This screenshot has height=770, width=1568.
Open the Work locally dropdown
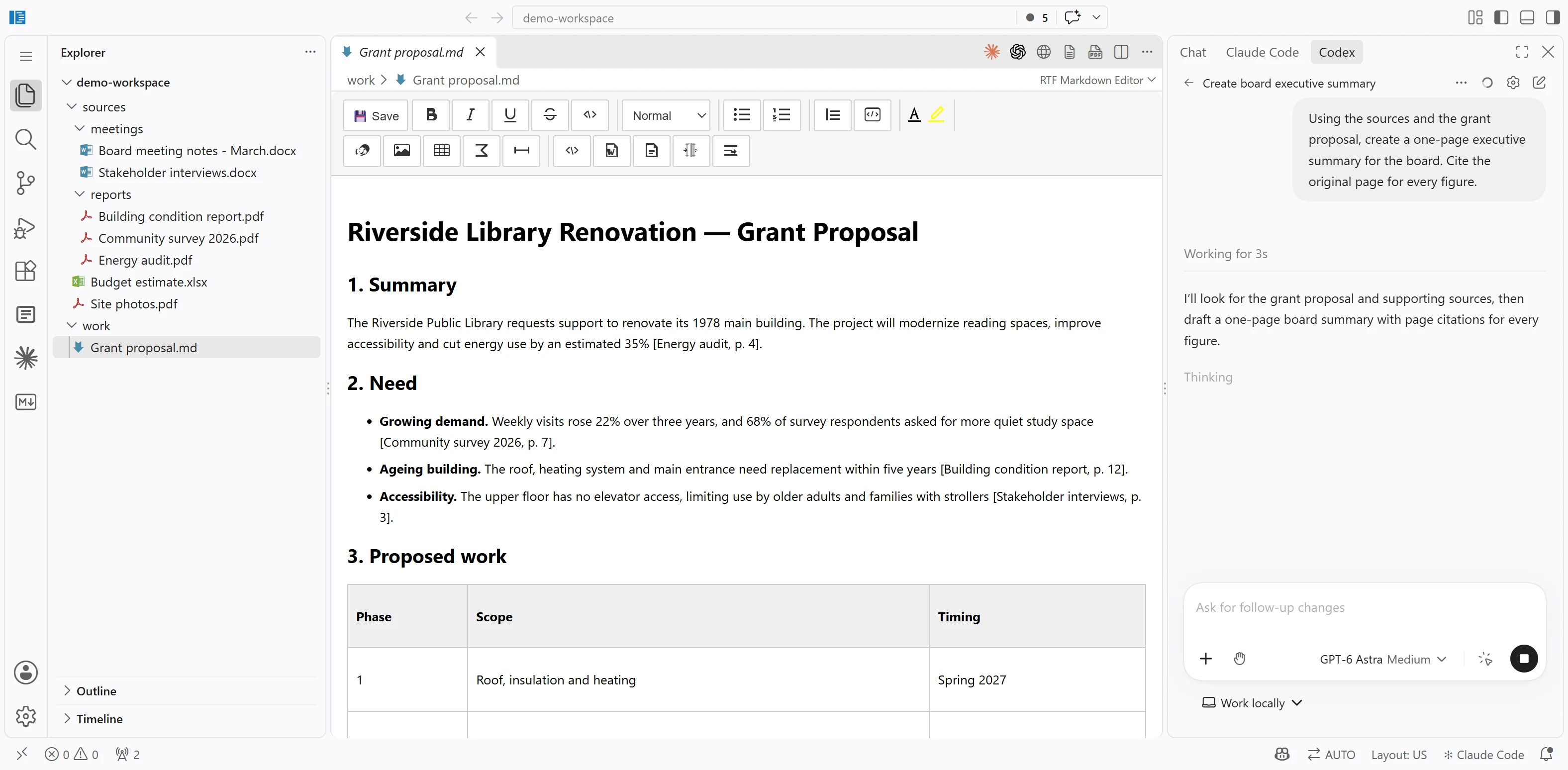point(1252,703)
